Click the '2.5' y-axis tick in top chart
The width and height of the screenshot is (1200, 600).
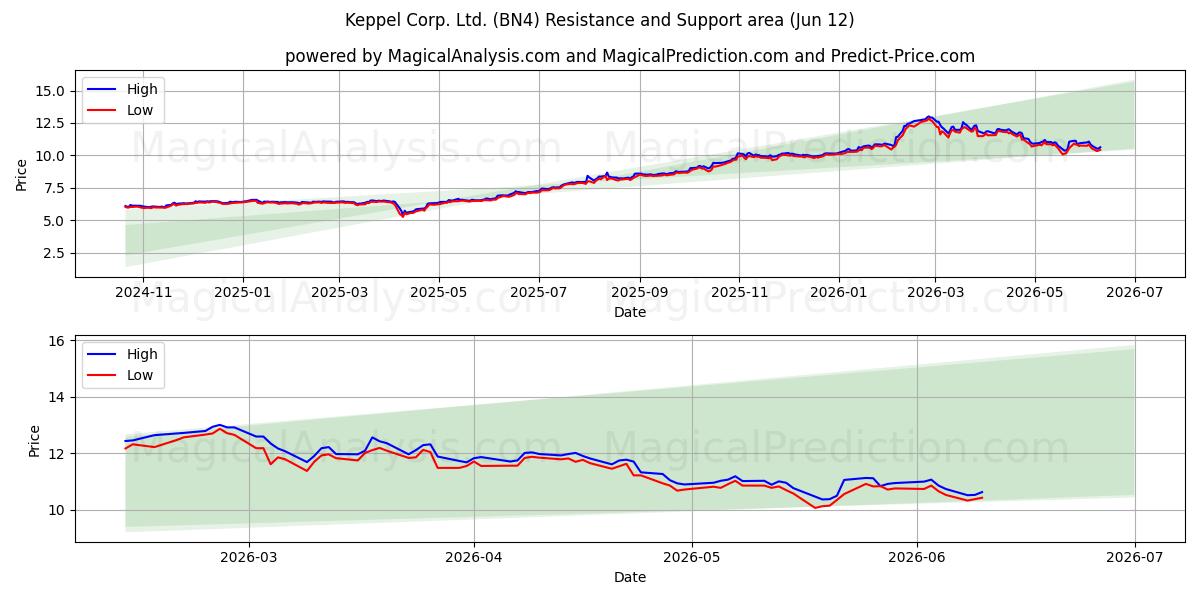point(56,254)
